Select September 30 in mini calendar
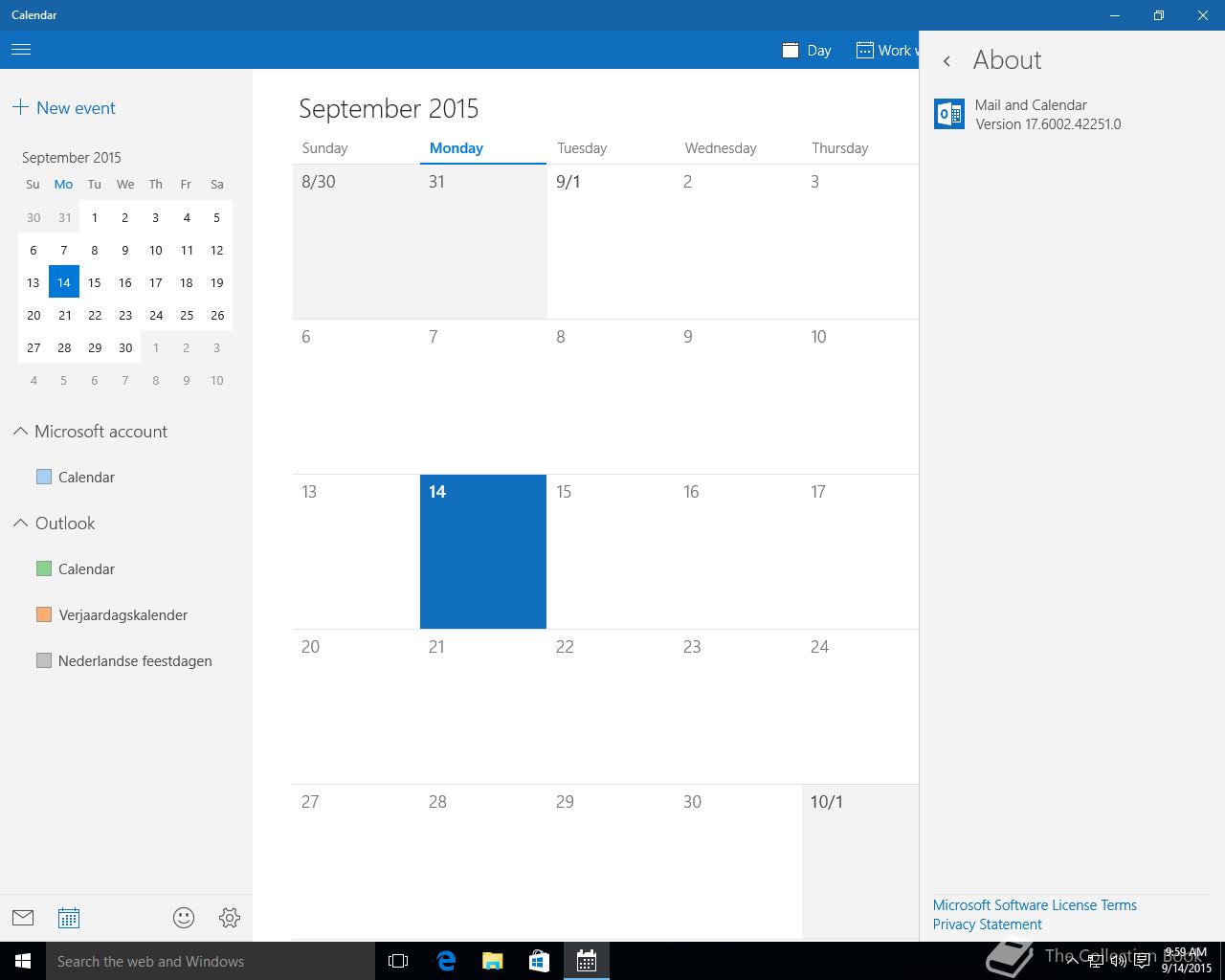 point(125,347)
